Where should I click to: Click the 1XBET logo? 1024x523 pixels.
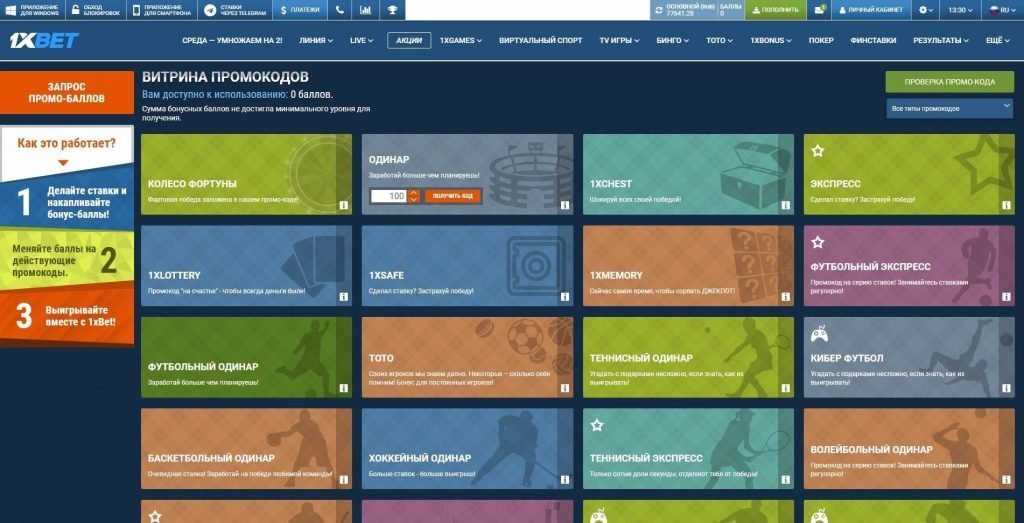(44, 40)
